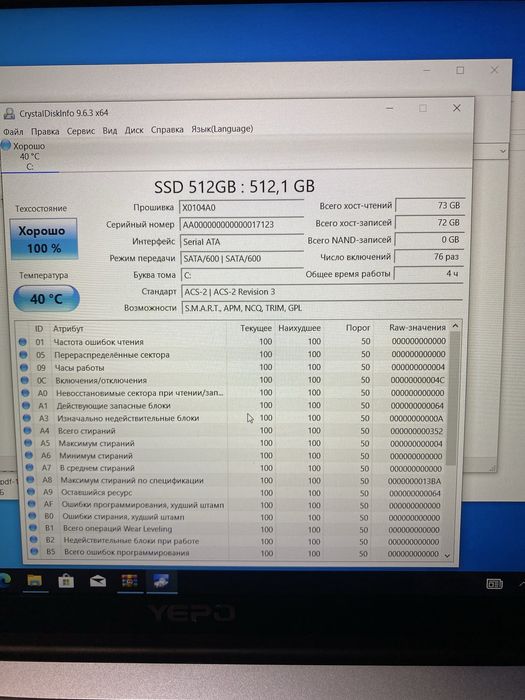
Task: Close the CrystalDiskInfo window
Action: point(457,108)
